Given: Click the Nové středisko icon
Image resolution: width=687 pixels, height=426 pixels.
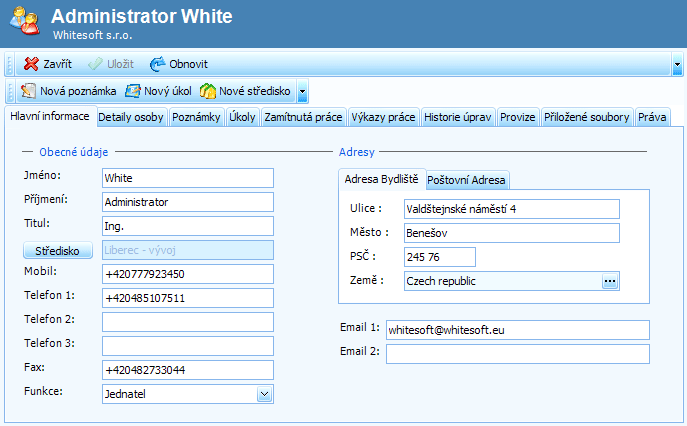Looking at the screenshot, I should (208, 92).
